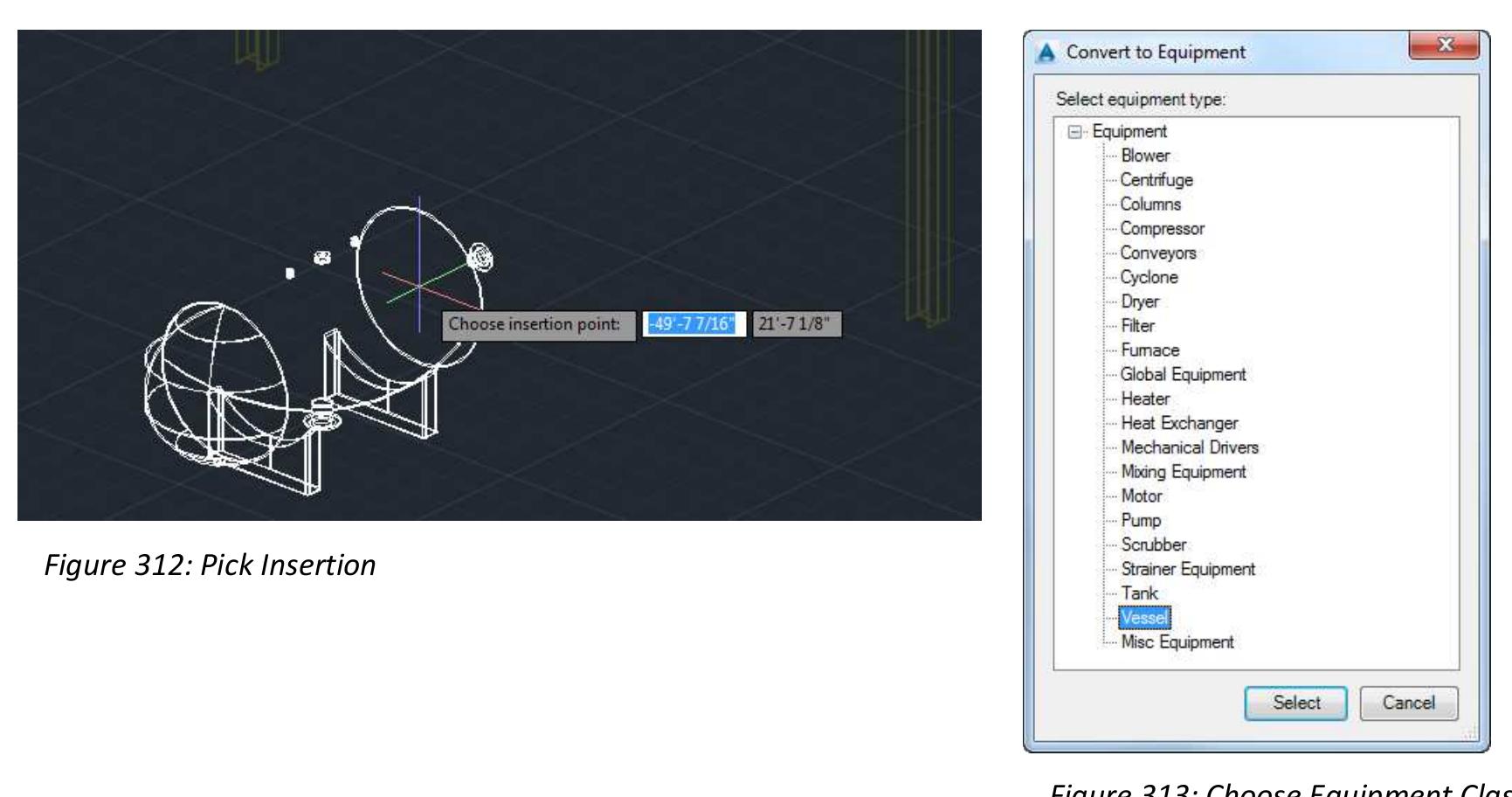Screen dimensions: 1512x797
Task: Cancel the Convert to Equipment dialog
Action: 1409,703
